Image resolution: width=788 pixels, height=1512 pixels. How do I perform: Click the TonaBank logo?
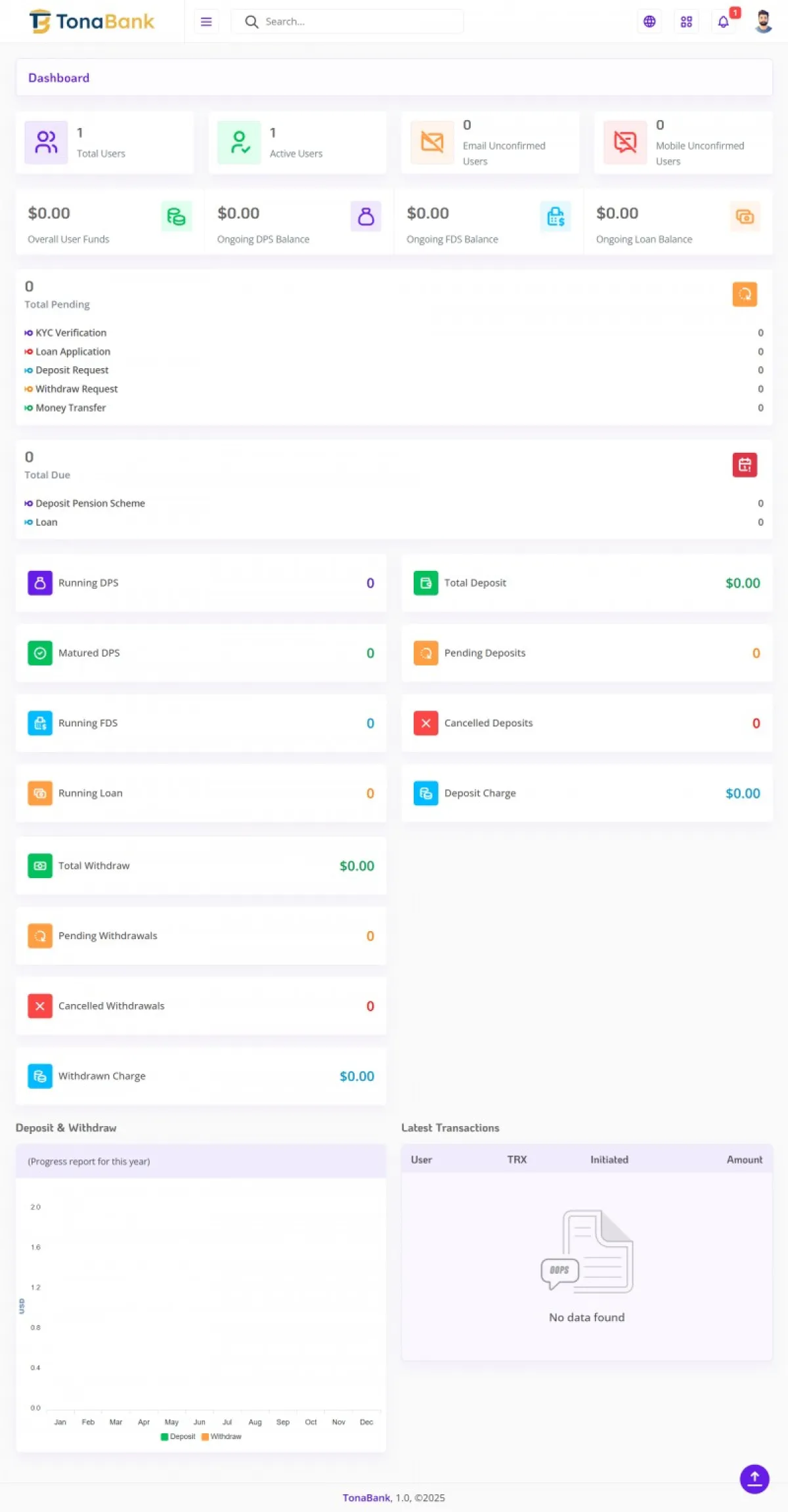point(92,22)
